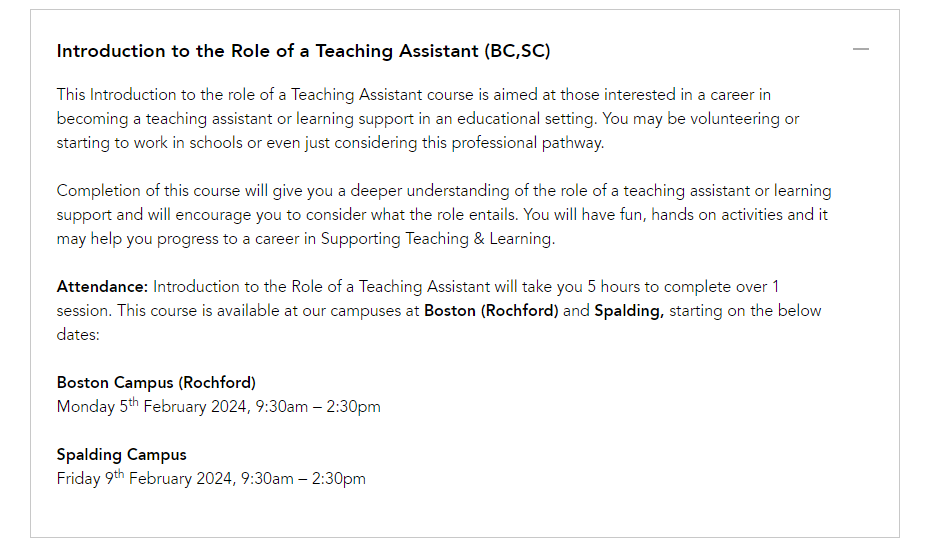Click bold Spalding, in the attendance paragraph

(x=629, y=311)
